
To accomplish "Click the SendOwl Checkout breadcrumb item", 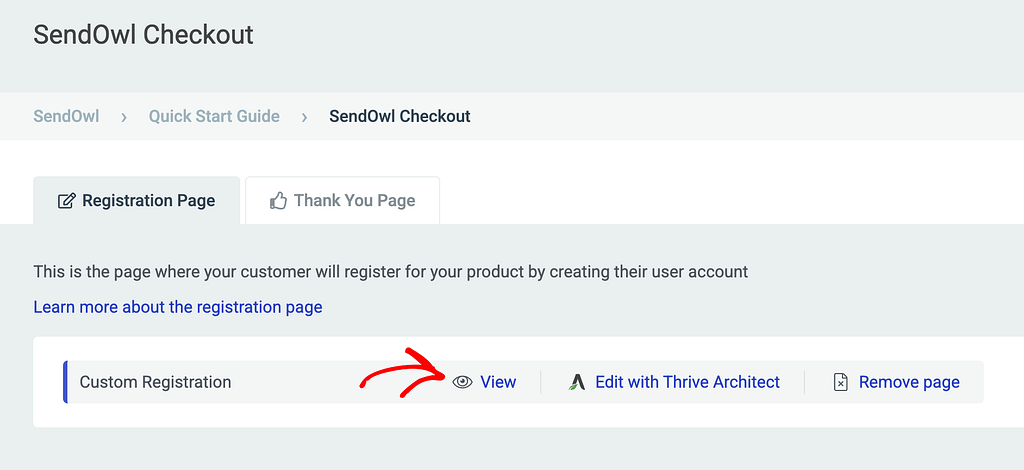I will 400,116.
